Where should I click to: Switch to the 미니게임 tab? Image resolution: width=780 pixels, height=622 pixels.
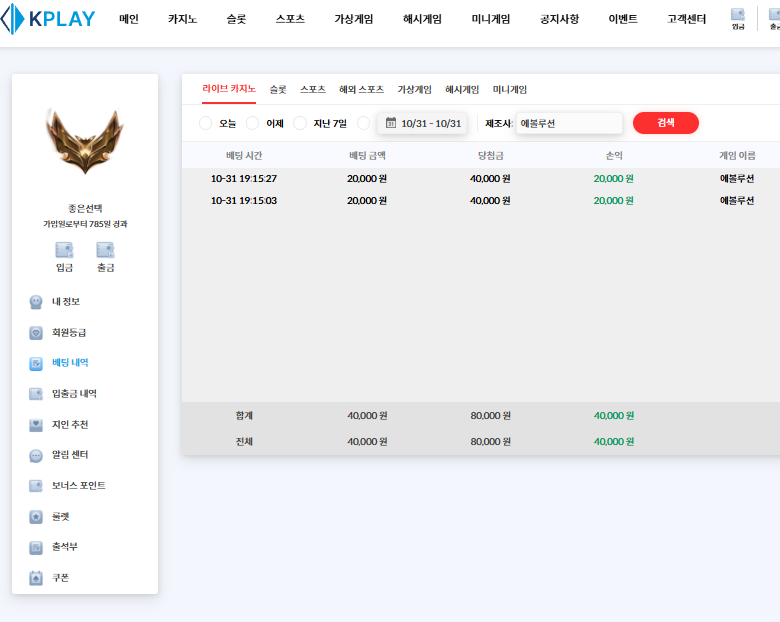click(510, 90)
